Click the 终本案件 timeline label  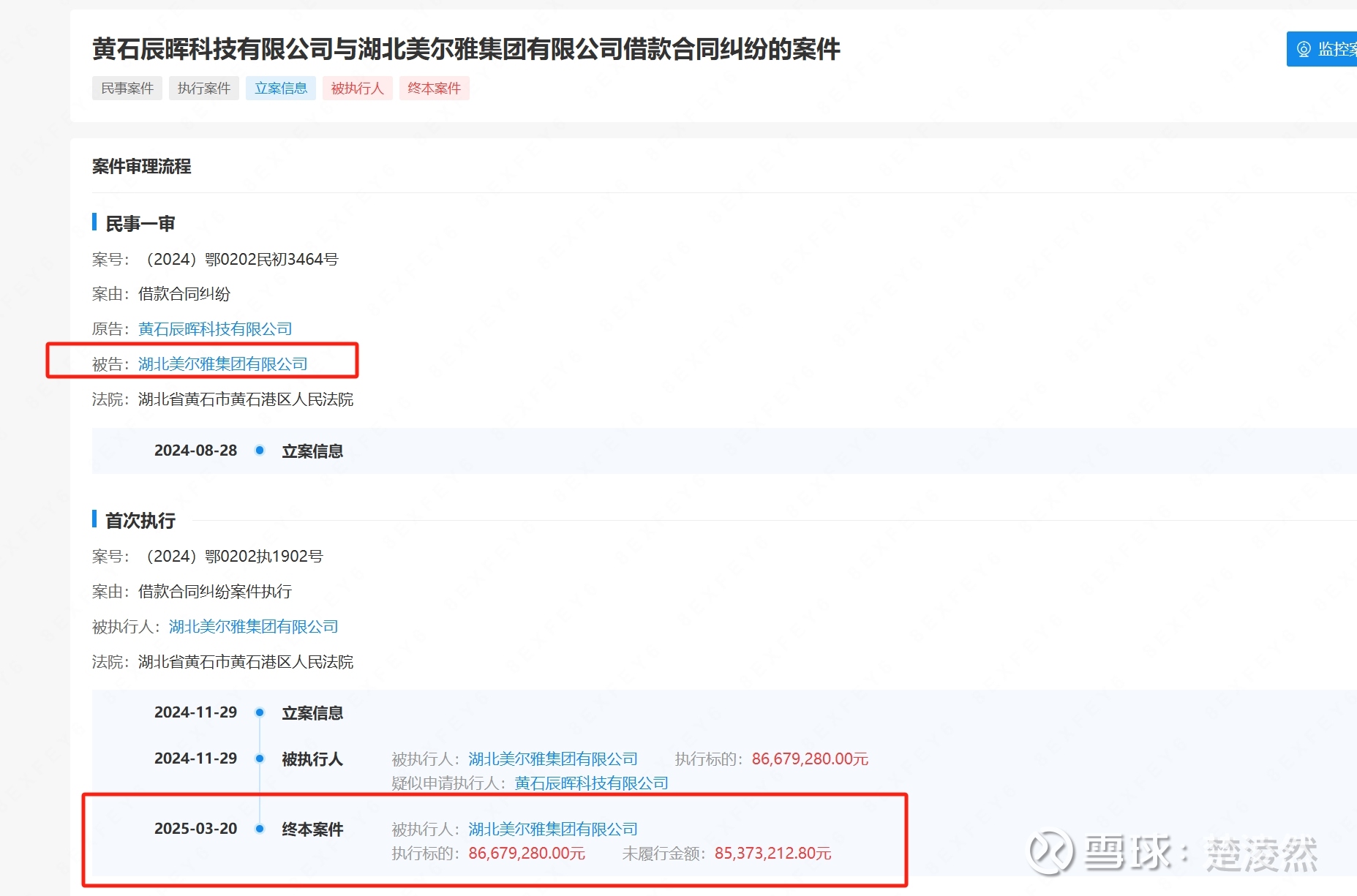pyautogui.click(x=312, y=829)
